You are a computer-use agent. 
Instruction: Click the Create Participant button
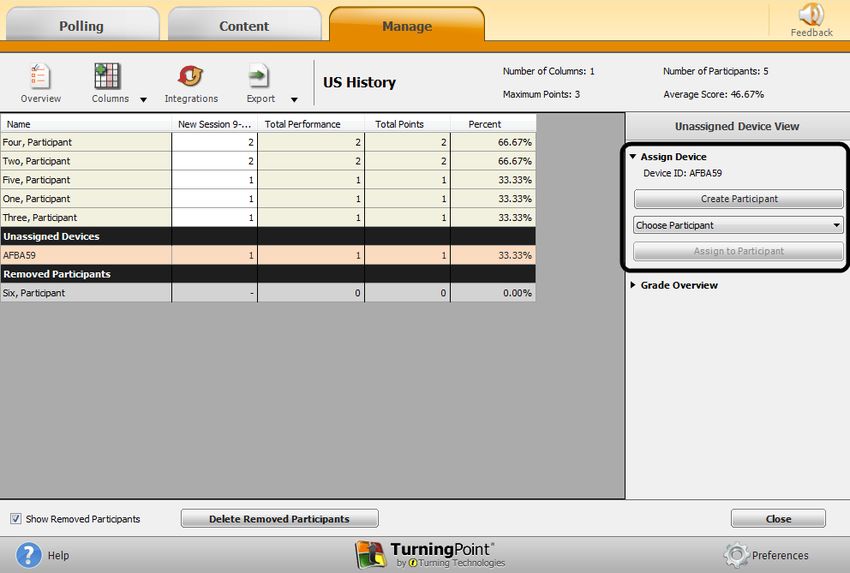[x=738, y=199]
